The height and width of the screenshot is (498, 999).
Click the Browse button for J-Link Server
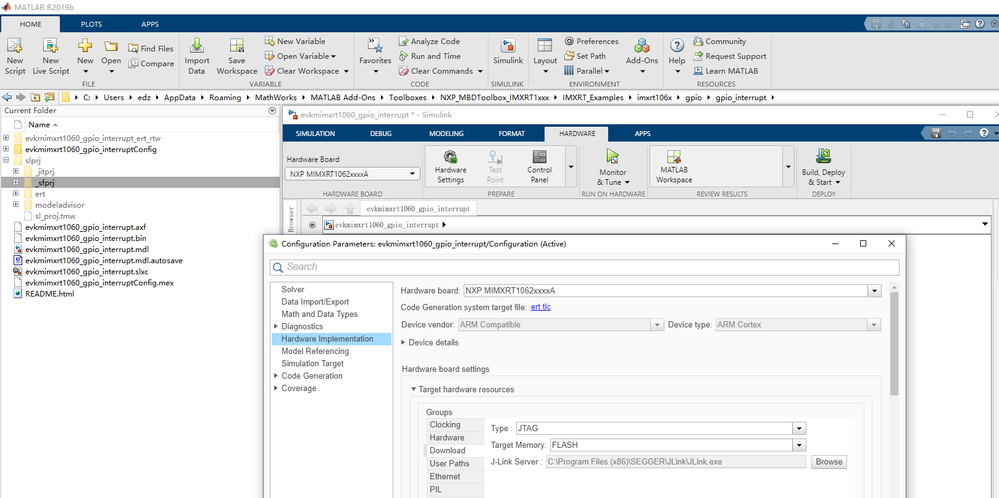click(829, 462)
